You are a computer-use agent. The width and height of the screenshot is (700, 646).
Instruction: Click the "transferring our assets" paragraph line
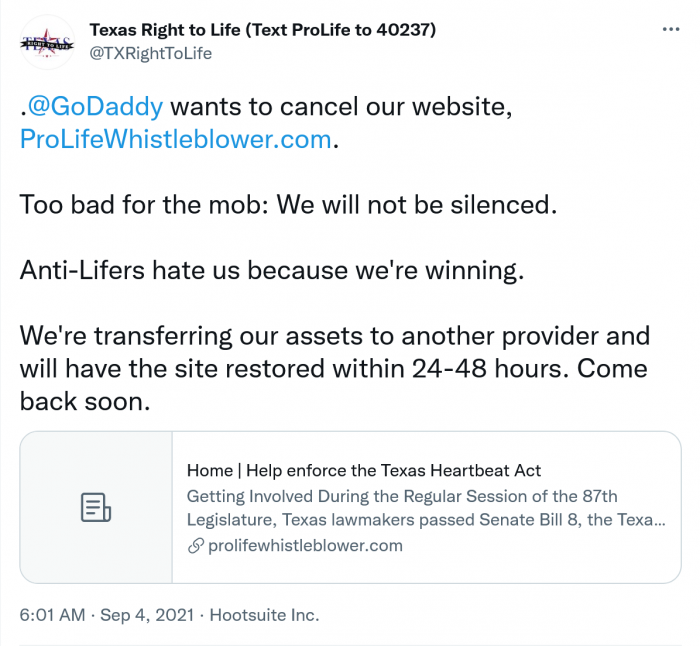point(334,335)
